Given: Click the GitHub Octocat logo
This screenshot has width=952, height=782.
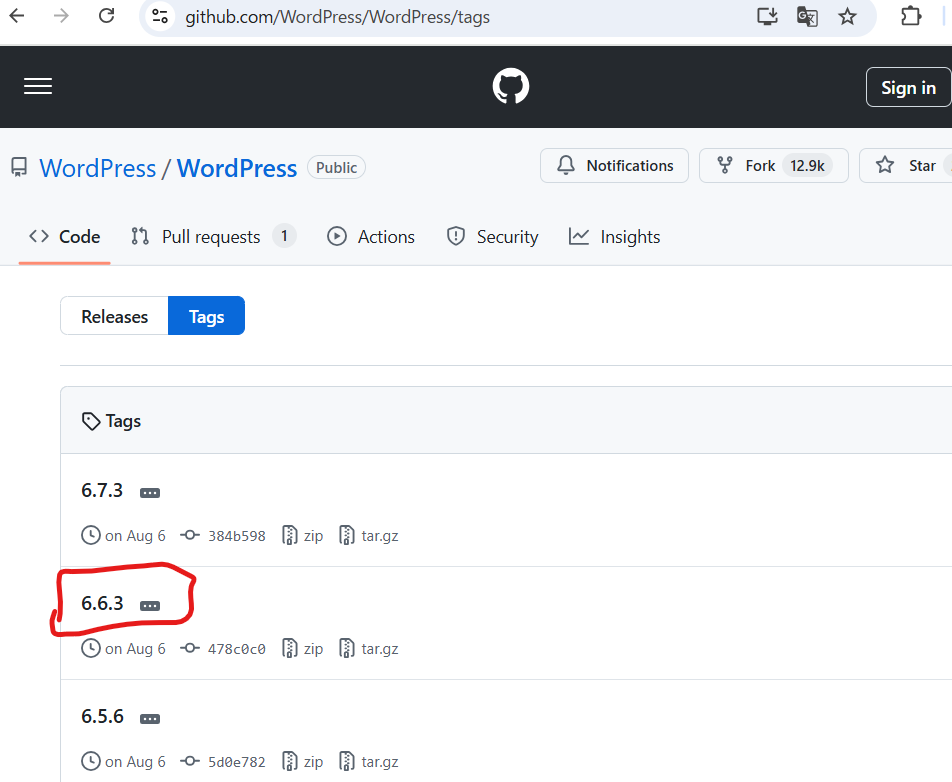Looking at the screenshot, I should [x=511, y=86].
